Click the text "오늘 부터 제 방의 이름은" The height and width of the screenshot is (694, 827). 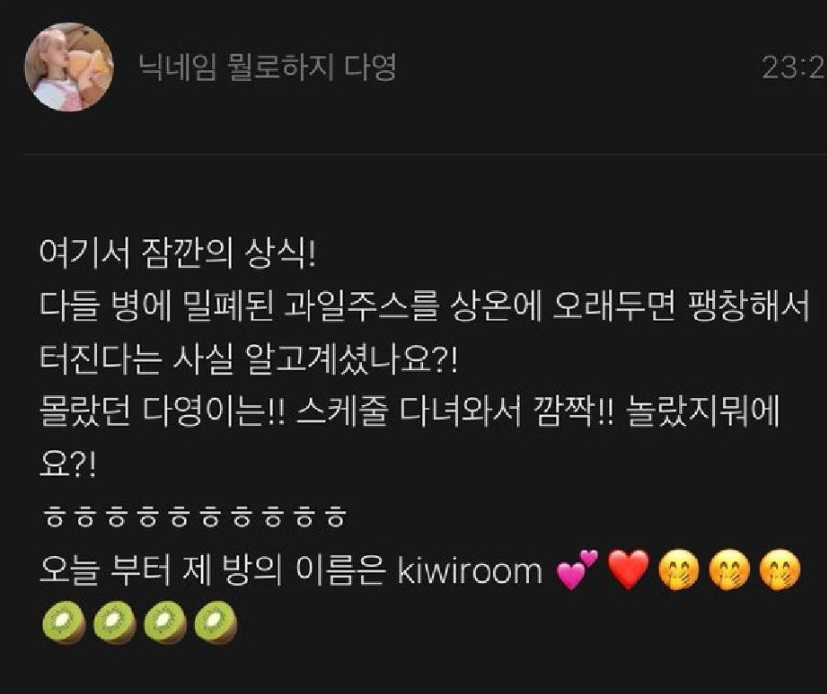(x=211, y=570)
